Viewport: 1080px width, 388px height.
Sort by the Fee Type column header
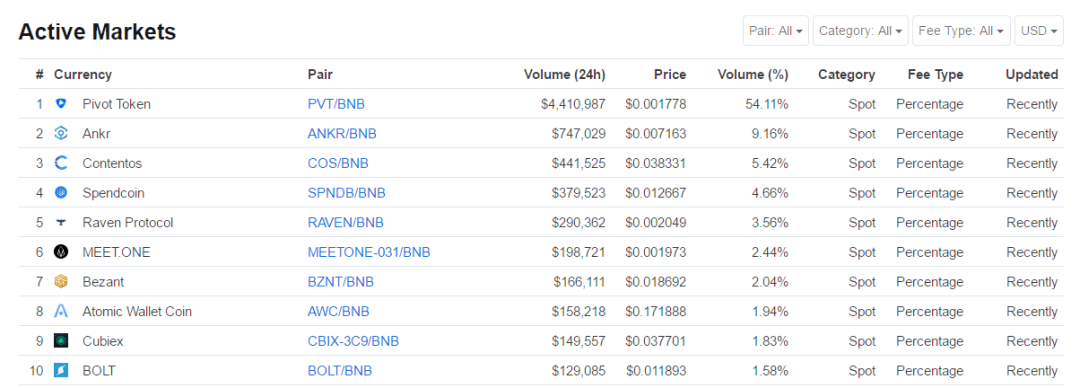[935, 74]
